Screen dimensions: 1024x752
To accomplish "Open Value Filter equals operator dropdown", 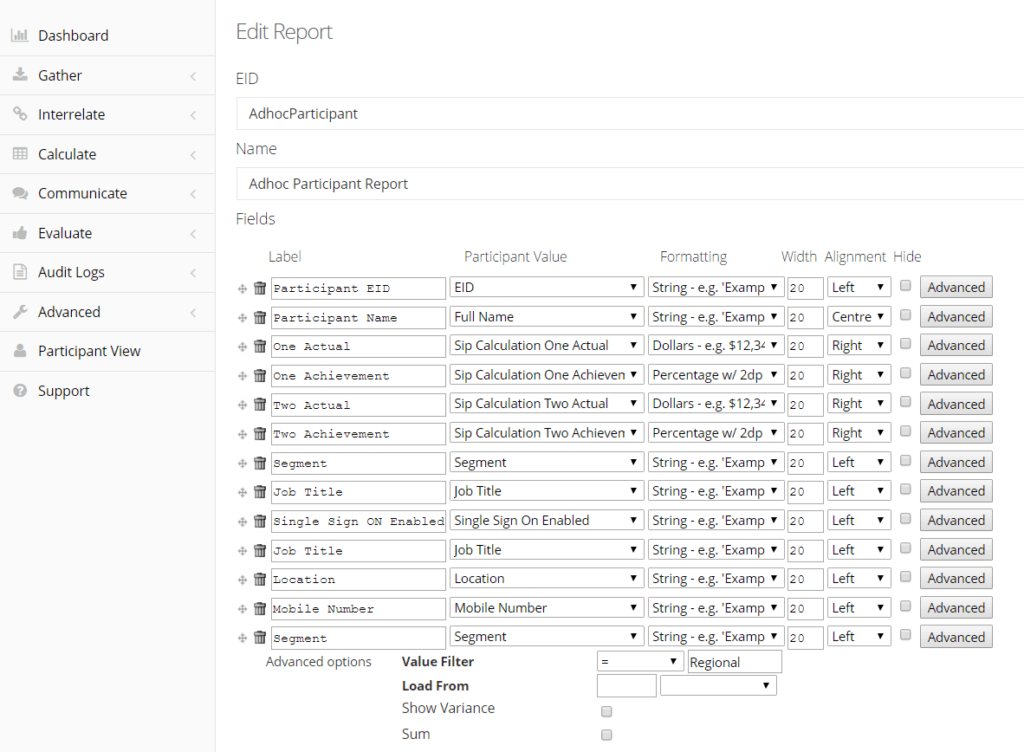I will (640, 661).
